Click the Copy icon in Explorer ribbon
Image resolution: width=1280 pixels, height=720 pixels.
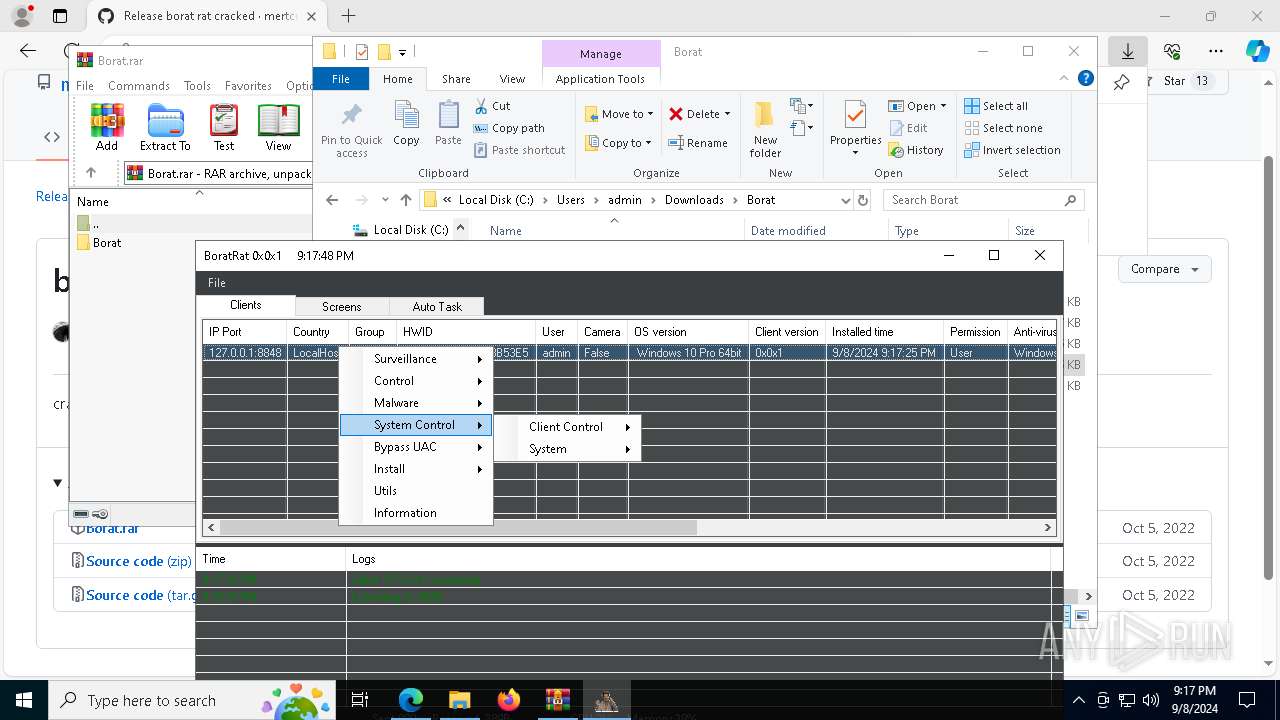coord(406,124)
